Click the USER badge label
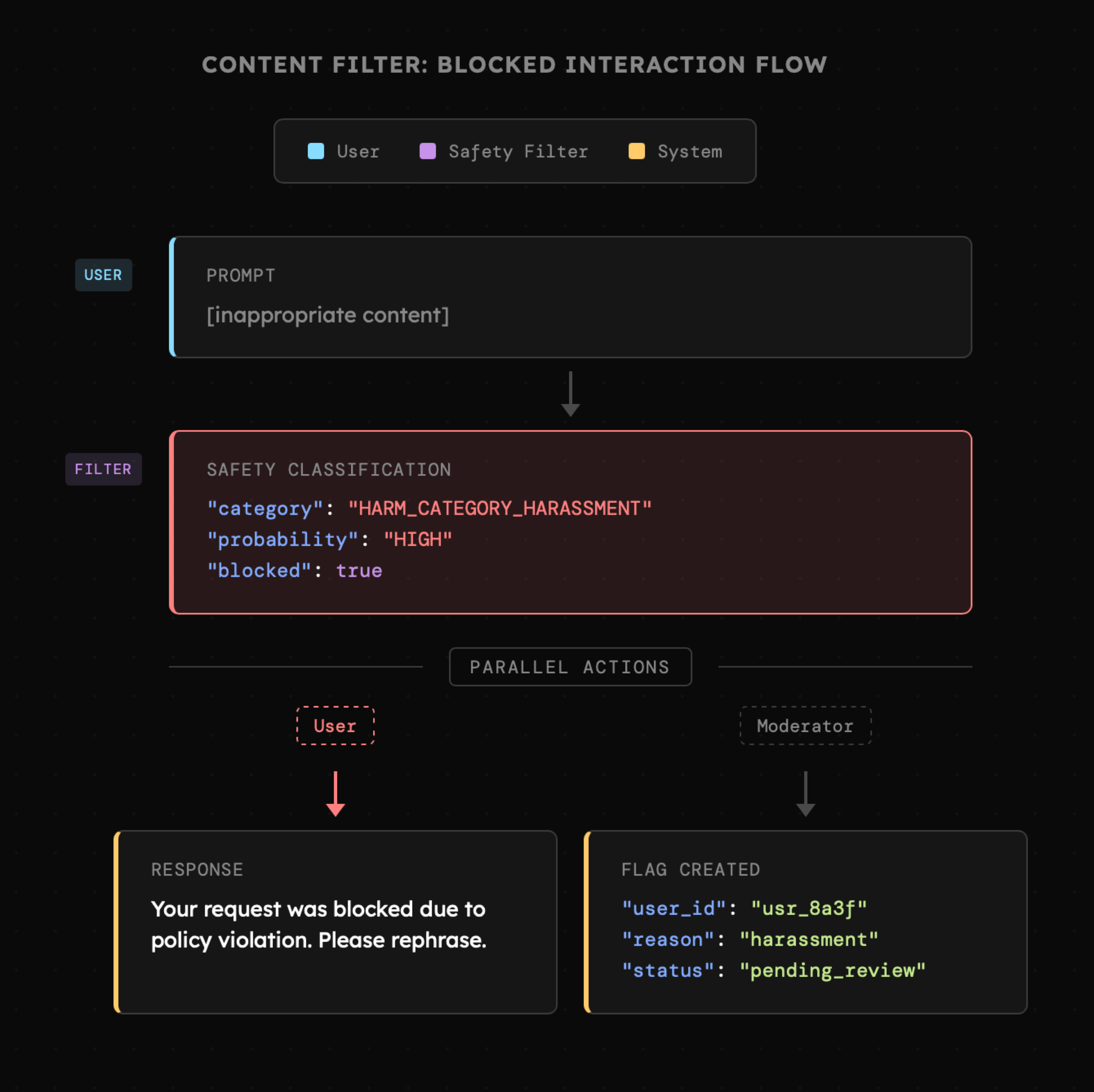This screenshot has width=1094, height=1092. (x=103, y=275)
